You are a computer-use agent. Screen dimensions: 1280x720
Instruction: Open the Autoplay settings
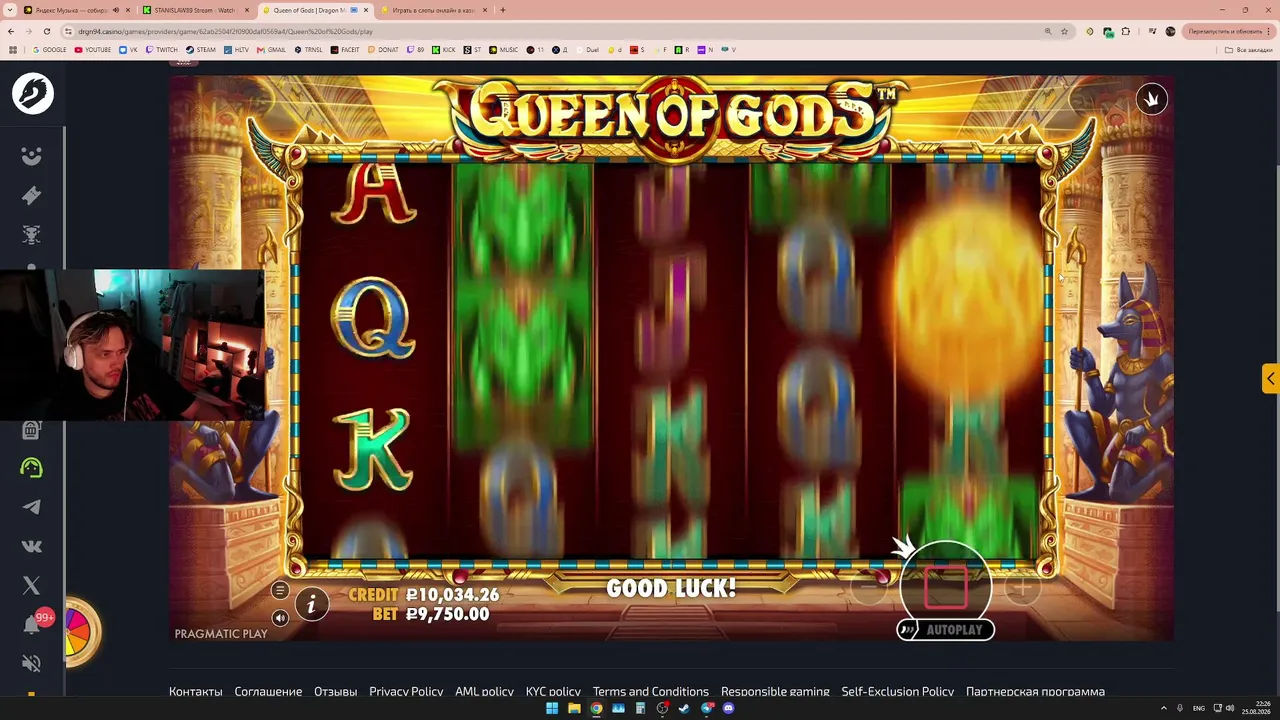tap(954, 630)
